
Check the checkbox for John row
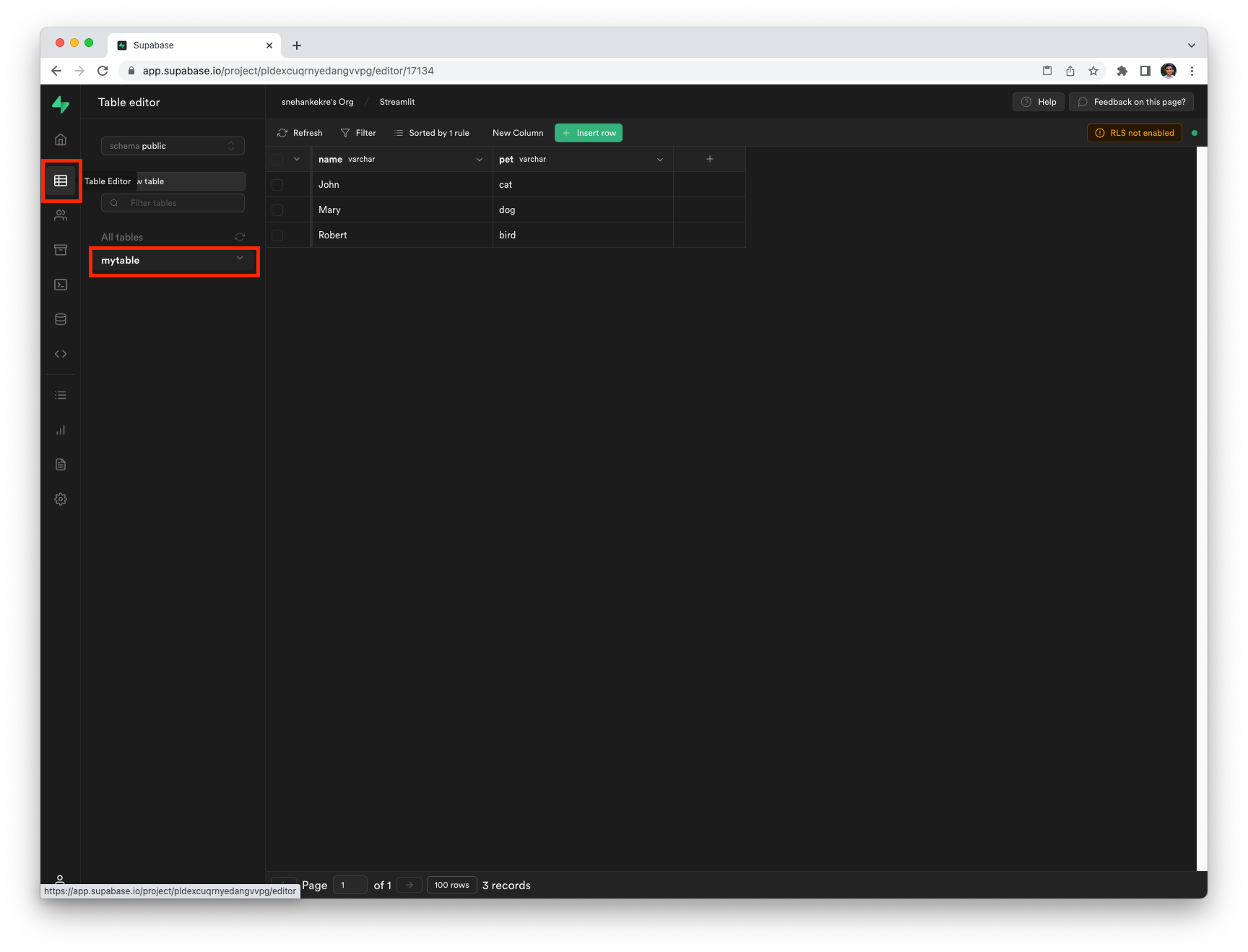click(277, 185)
